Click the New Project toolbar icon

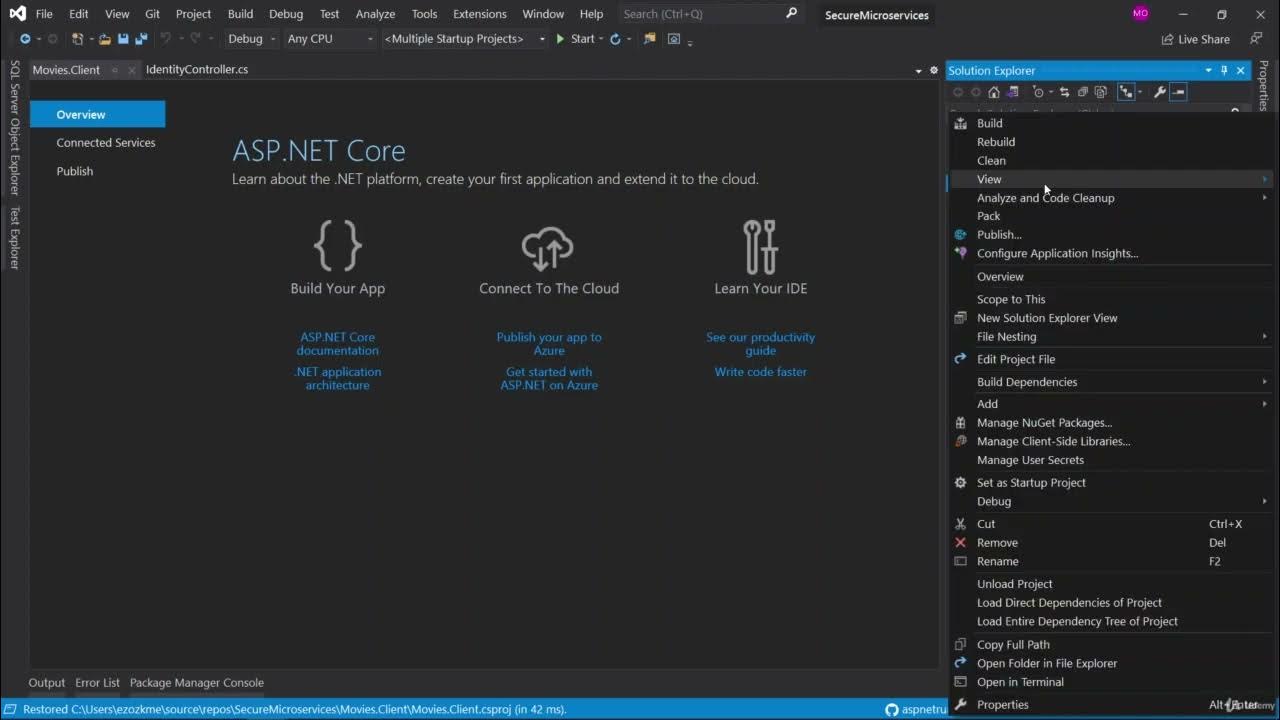78,39
